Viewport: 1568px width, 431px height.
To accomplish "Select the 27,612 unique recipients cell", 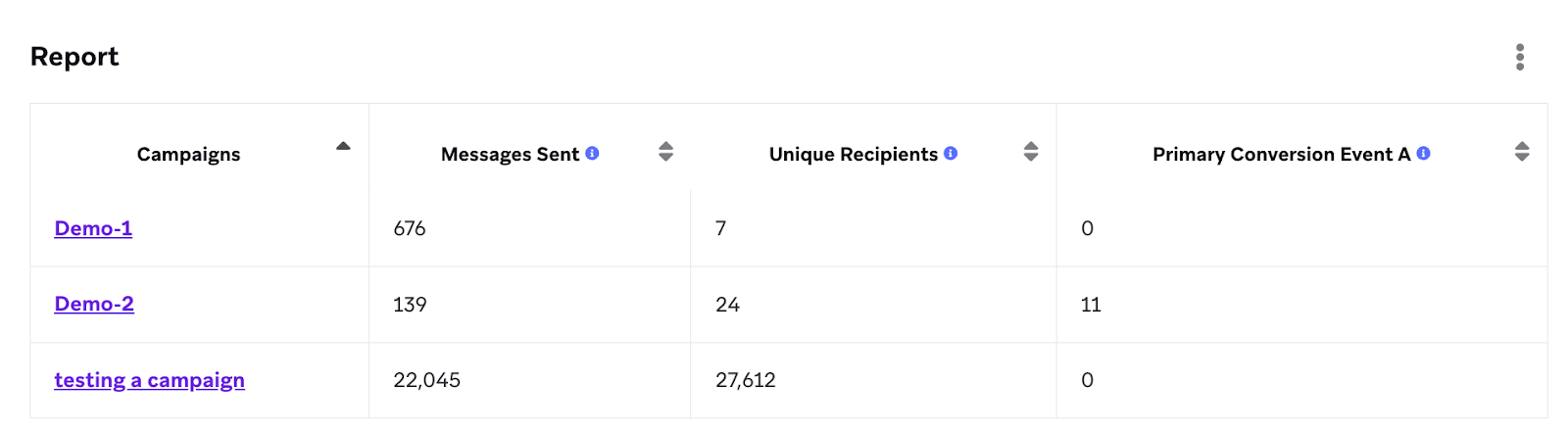I will point(873,380).
